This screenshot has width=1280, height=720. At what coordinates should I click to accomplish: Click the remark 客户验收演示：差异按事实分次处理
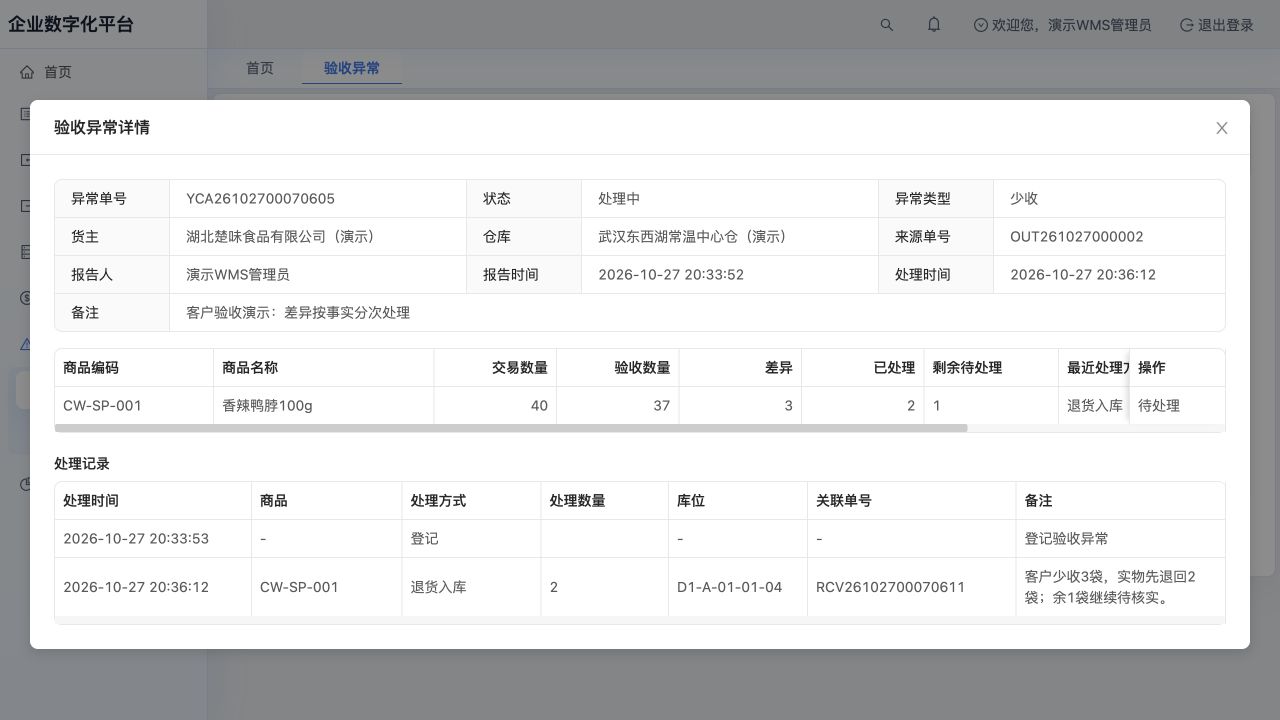(x=298, y=313)
